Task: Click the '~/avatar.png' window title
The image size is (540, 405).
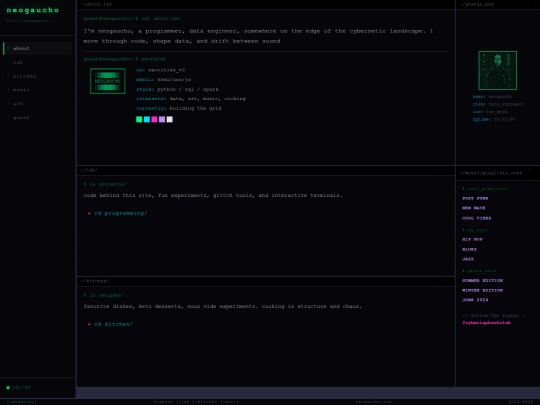Action: (477, 4)
